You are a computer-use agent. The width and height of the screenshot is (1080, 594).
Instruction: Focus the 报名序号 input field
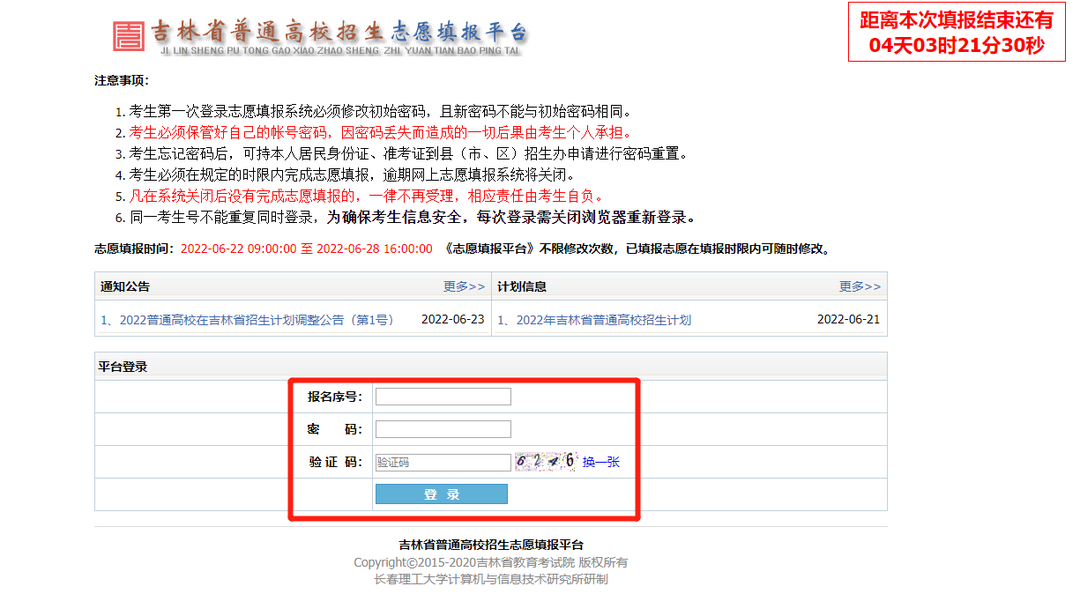tap(442, 397)
